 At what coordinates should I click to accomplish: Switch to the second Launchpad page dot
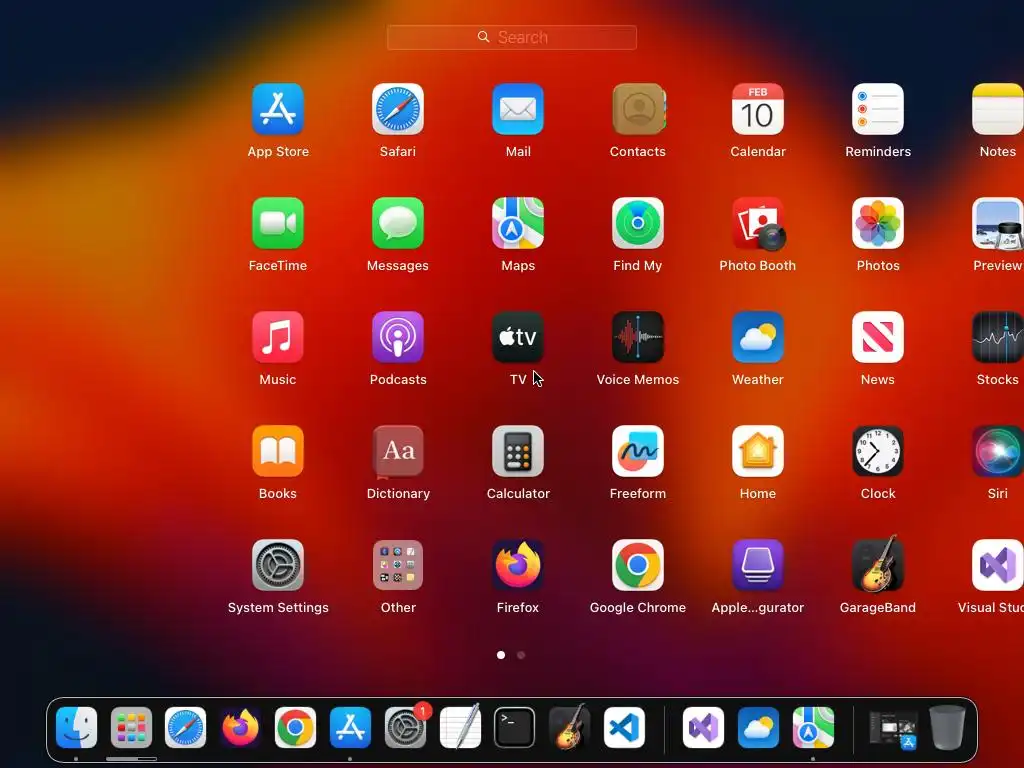tap(521, 655)
